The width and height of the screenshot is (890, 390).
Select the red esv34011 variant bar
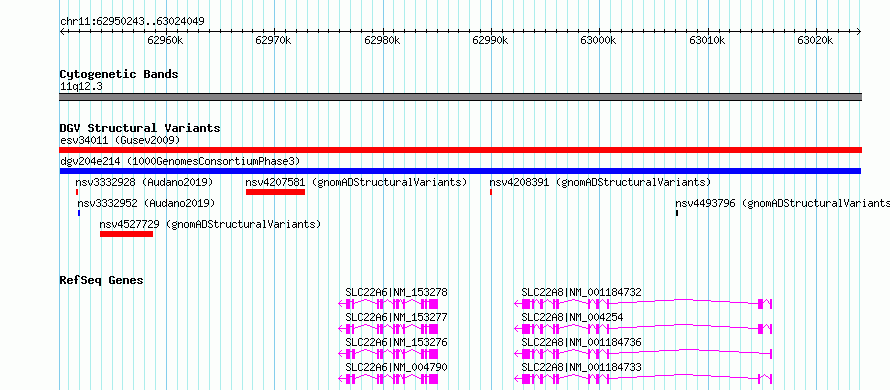[460, 150]
